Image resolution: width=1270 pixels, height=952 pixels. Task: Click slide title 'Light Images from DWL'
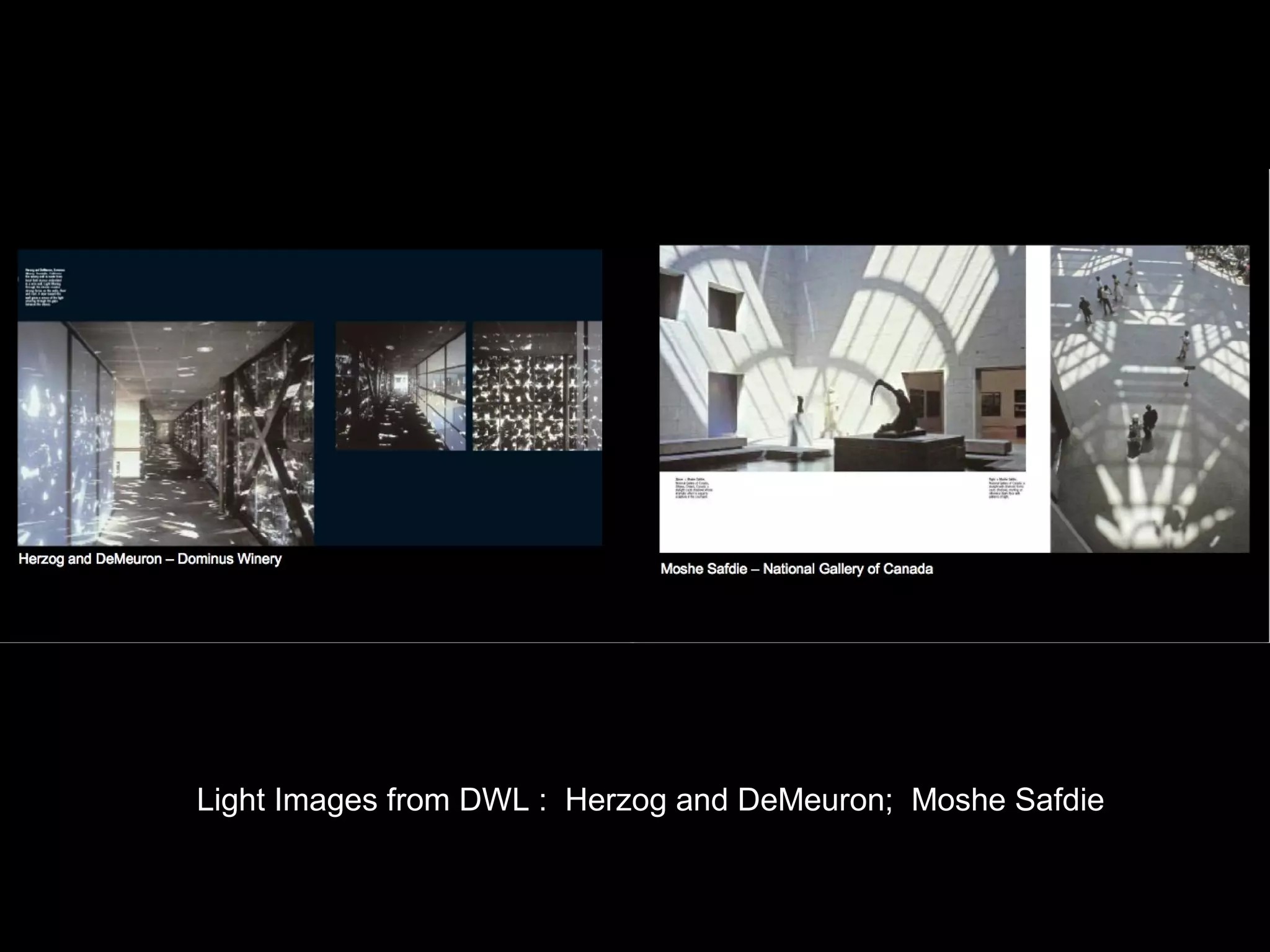(651, 800)
